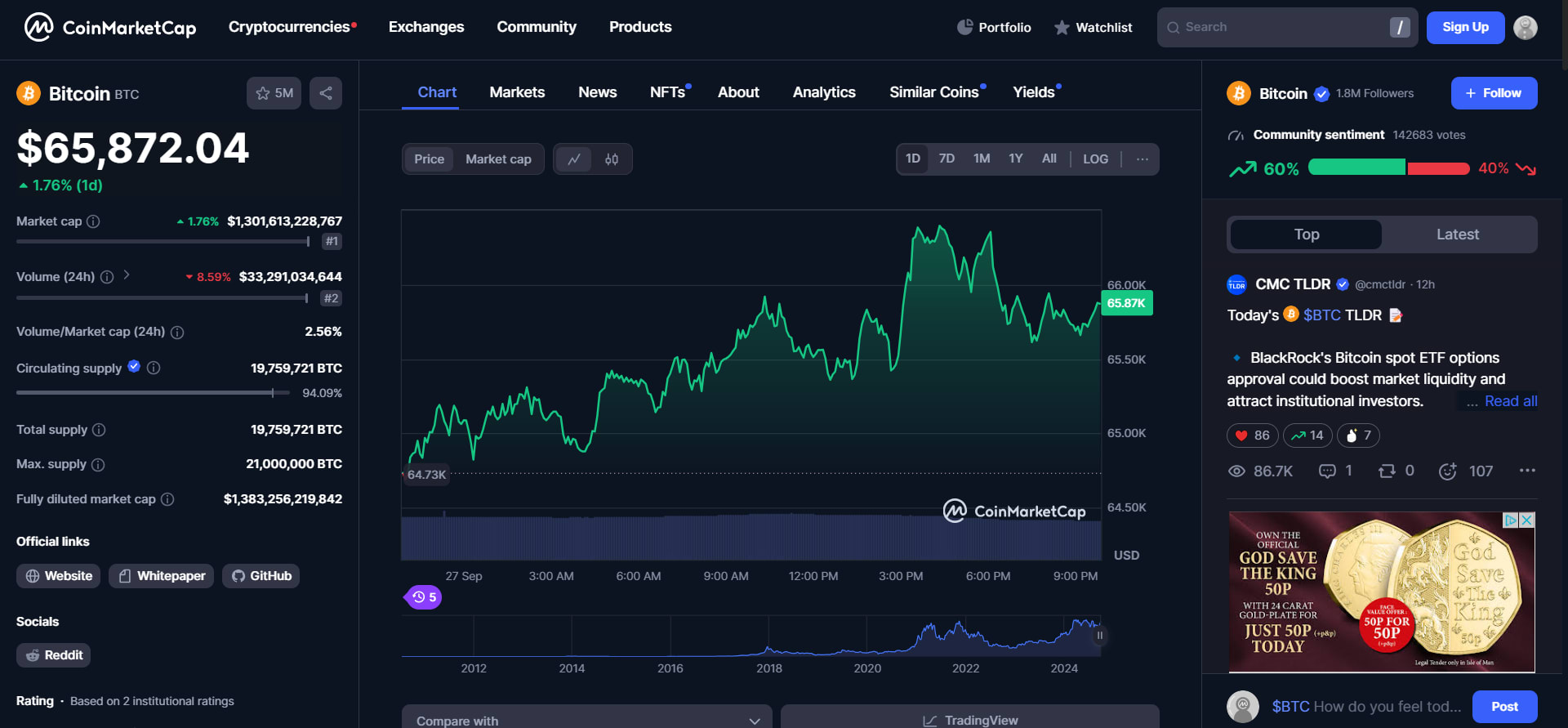
Task: Click Fully diluted market cap info icon
Action: 167,499
